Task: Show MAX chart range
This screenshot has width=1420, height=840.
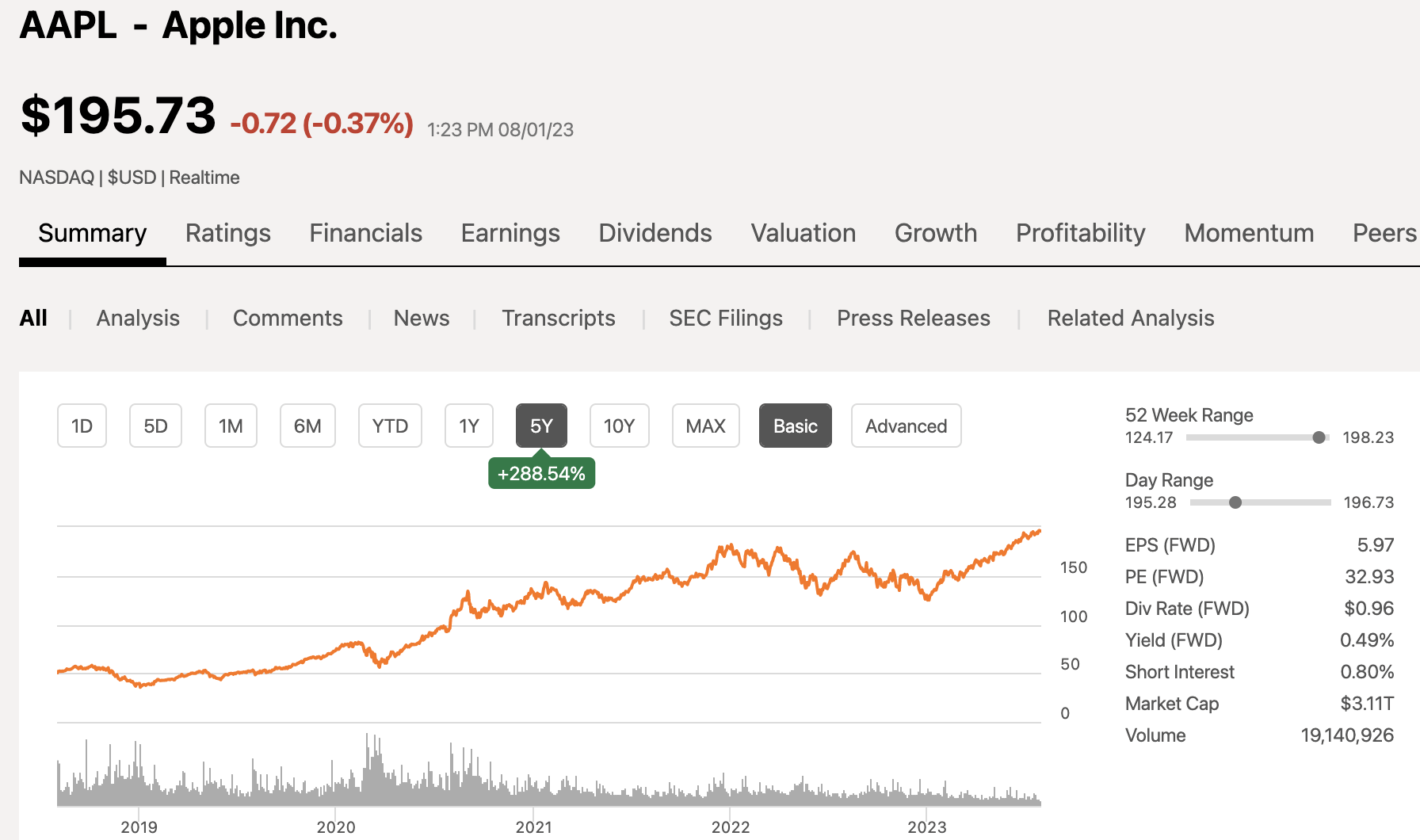Action: 705,426
